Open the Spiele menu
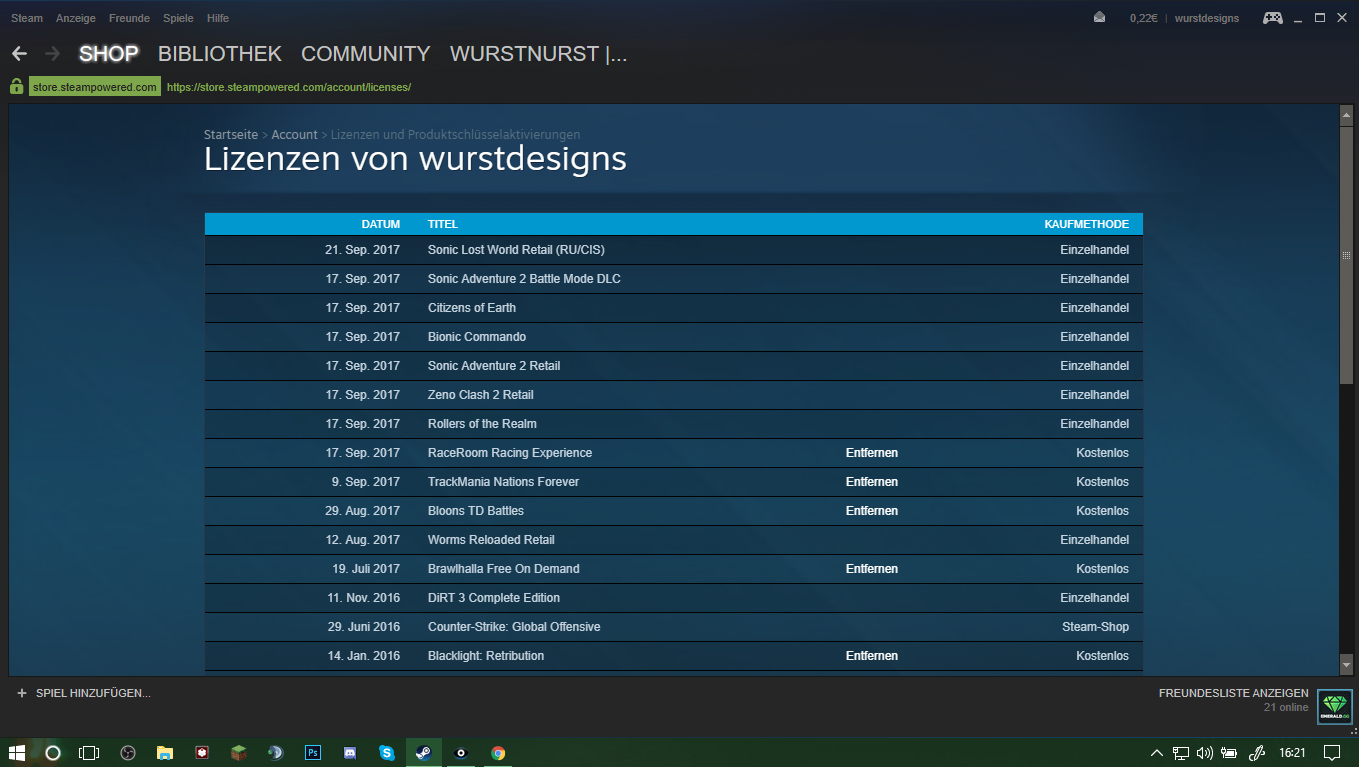 (178, 18)
